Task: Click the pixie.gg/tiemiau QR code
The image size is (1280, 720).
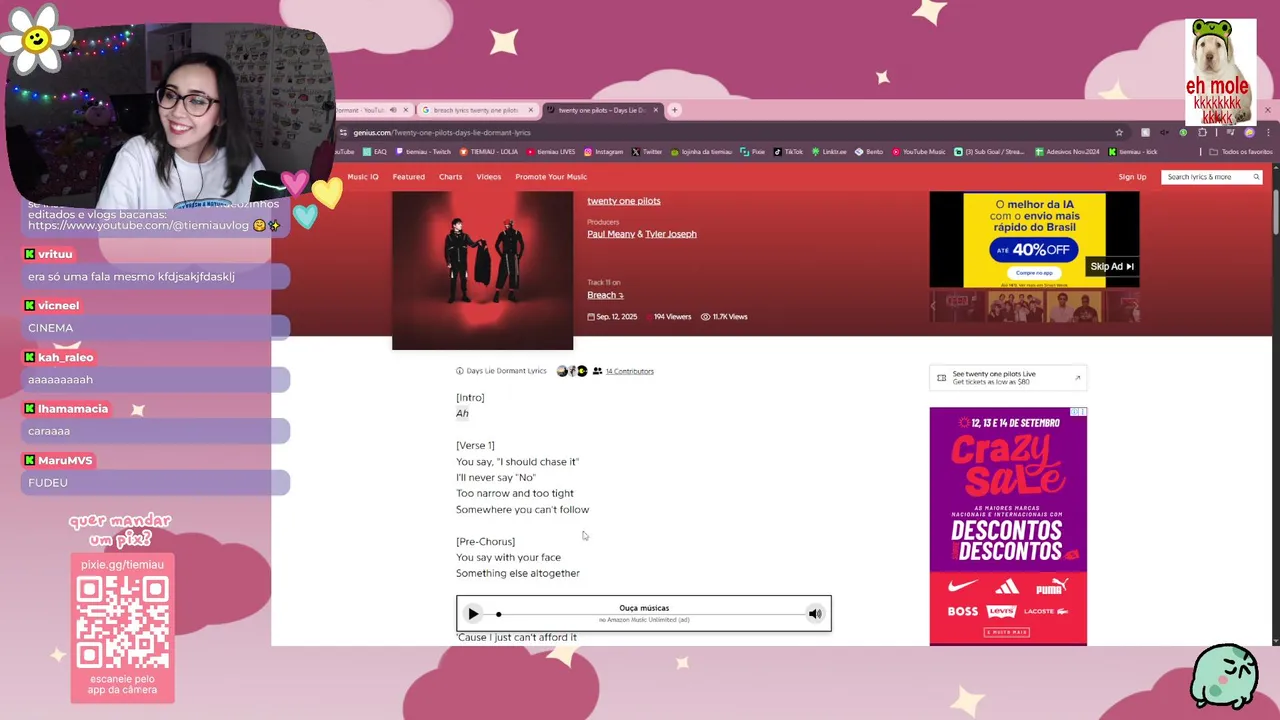Action: (122, 623)
